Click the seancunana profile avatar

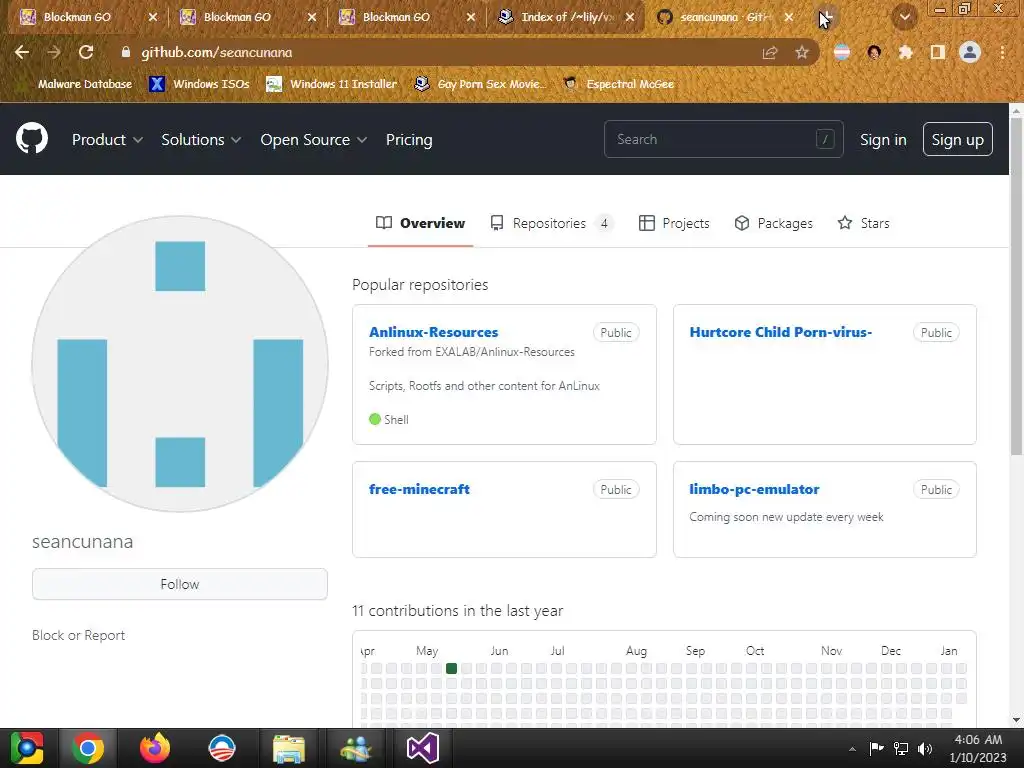pyautogui.click(x=180, y=364)
